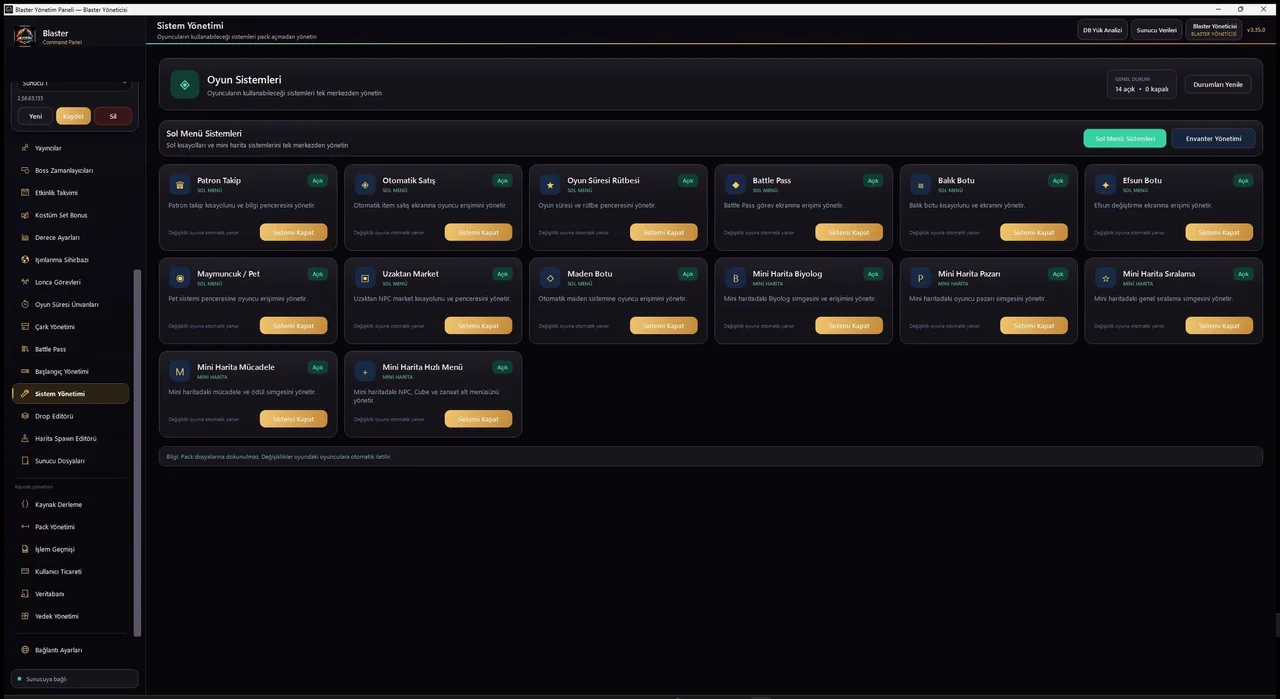Click the Kaydet button
Image resolution: width=1280 pixels, height=699 pixels.
[73, 116]
